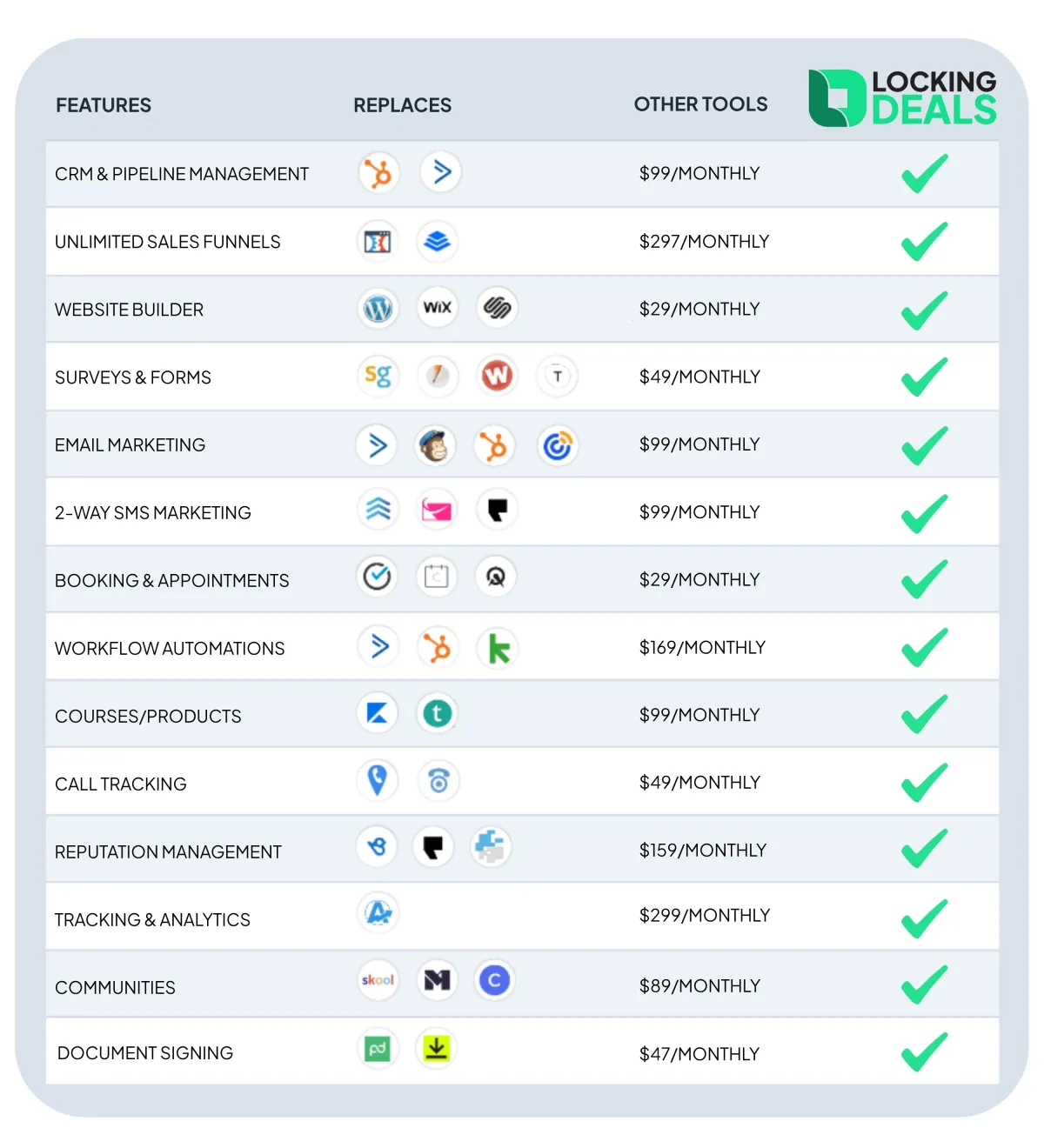Image resolution: width=1044 pixels, height=1148 pixels.
Task: Click the checkmark for Tracking & Analytics
Action: click(x=925, y=918)
